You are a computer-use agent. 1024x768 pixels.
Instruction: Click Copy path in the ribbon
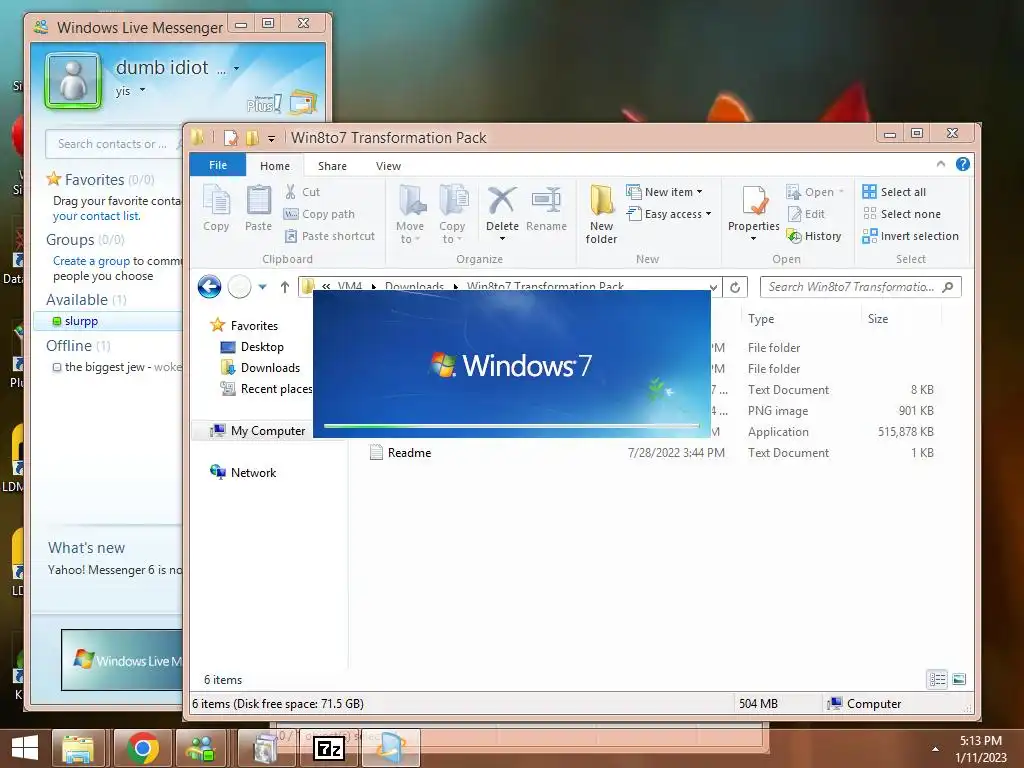(x=319, y=214)
